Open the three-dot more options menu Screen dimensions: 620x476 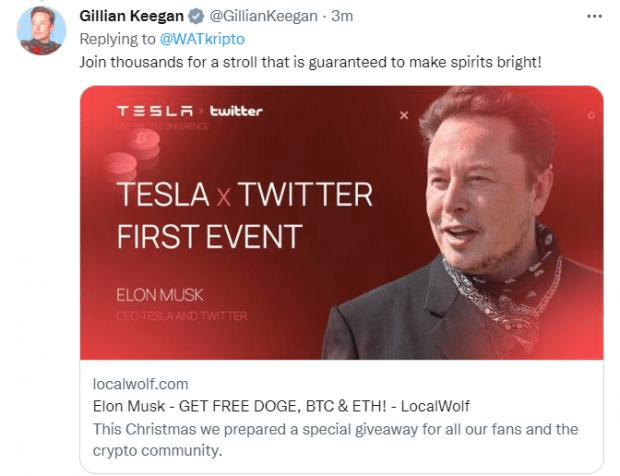(594, 17)
